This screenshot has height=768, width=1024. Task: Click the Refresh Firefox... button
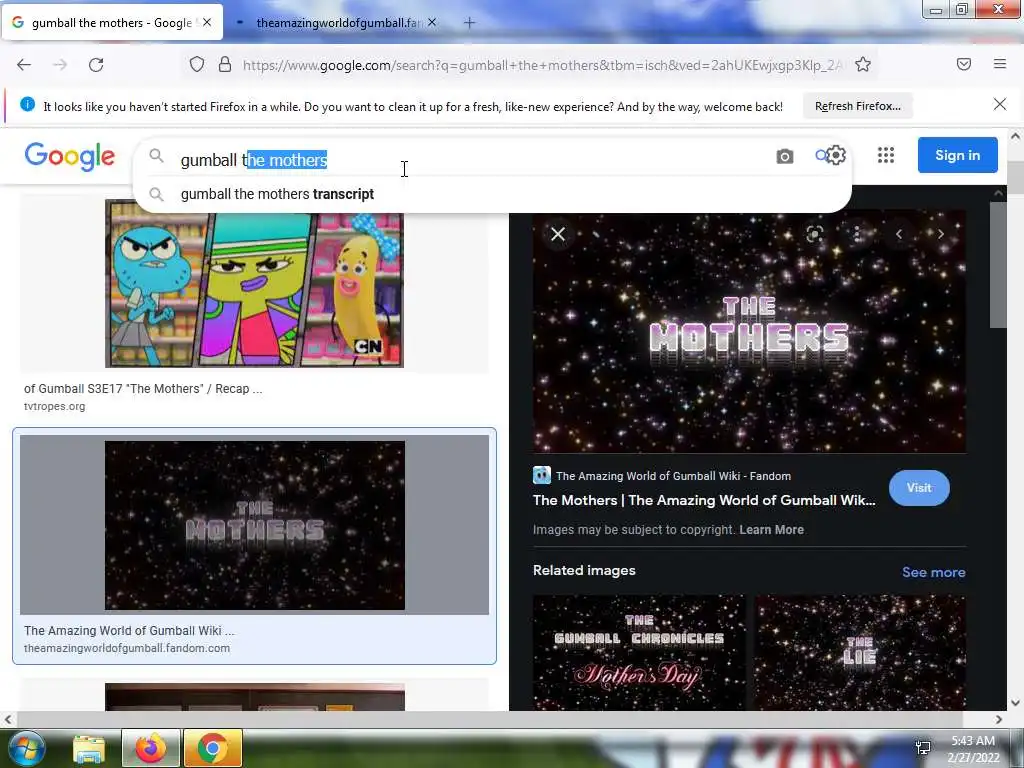(x=857, y=106)
